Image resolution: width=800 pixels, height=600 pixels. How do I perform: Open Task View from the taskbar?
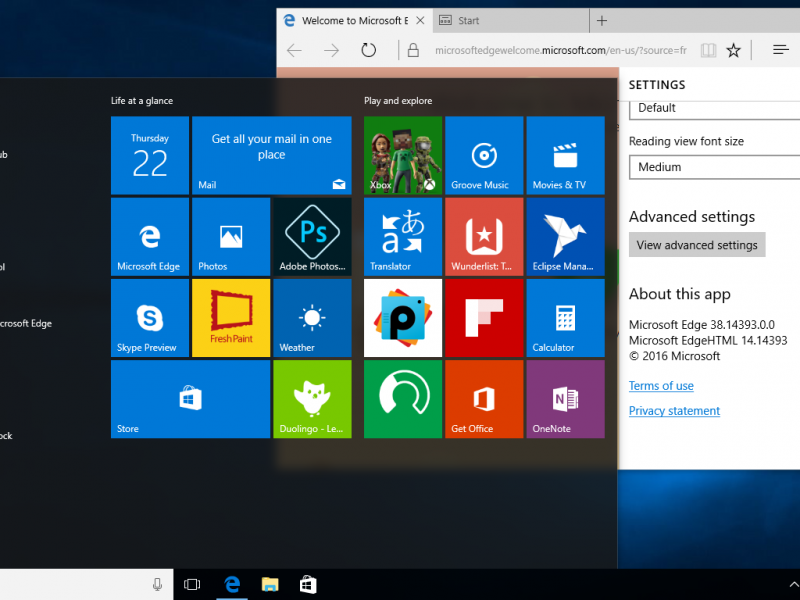tap(192, 585)
